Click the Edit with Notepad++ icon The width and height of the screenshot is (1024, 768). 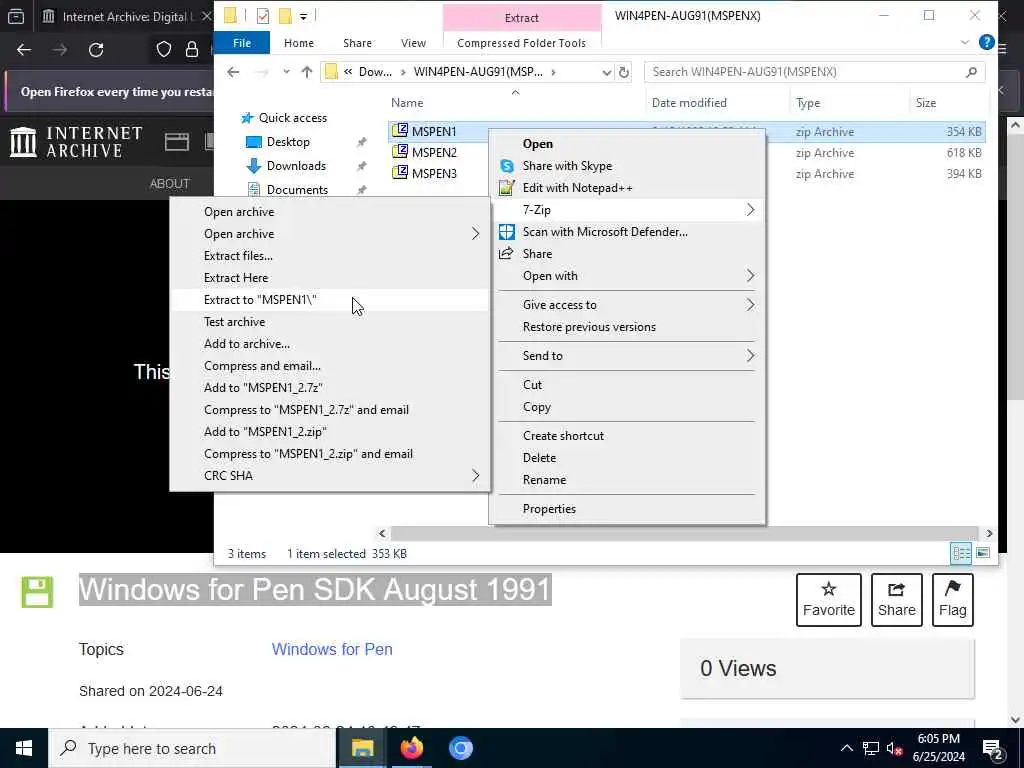coord(506,188)
